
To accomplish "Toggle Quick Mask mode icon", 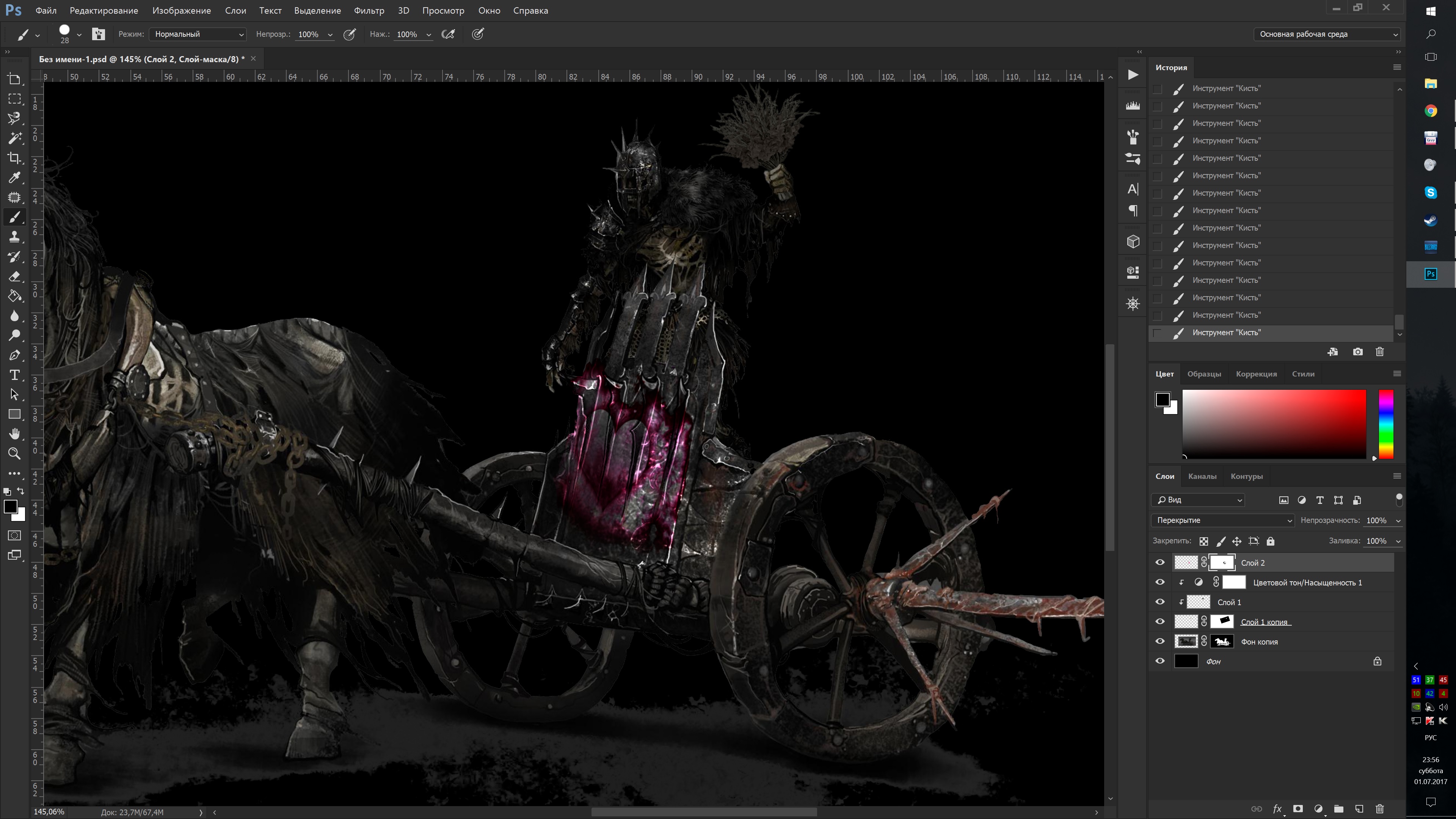I will click(15, 535).
